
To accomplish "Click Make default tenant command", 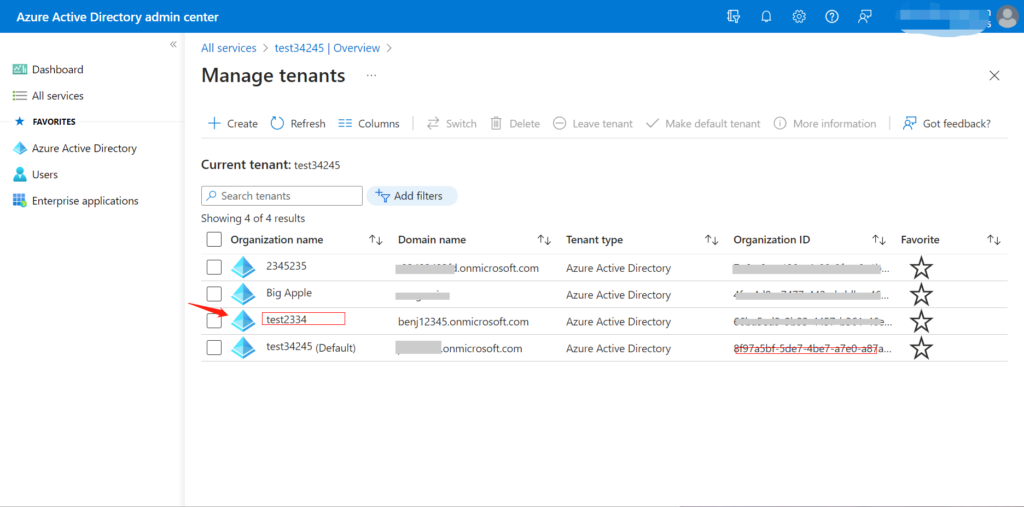I will 703,123.
